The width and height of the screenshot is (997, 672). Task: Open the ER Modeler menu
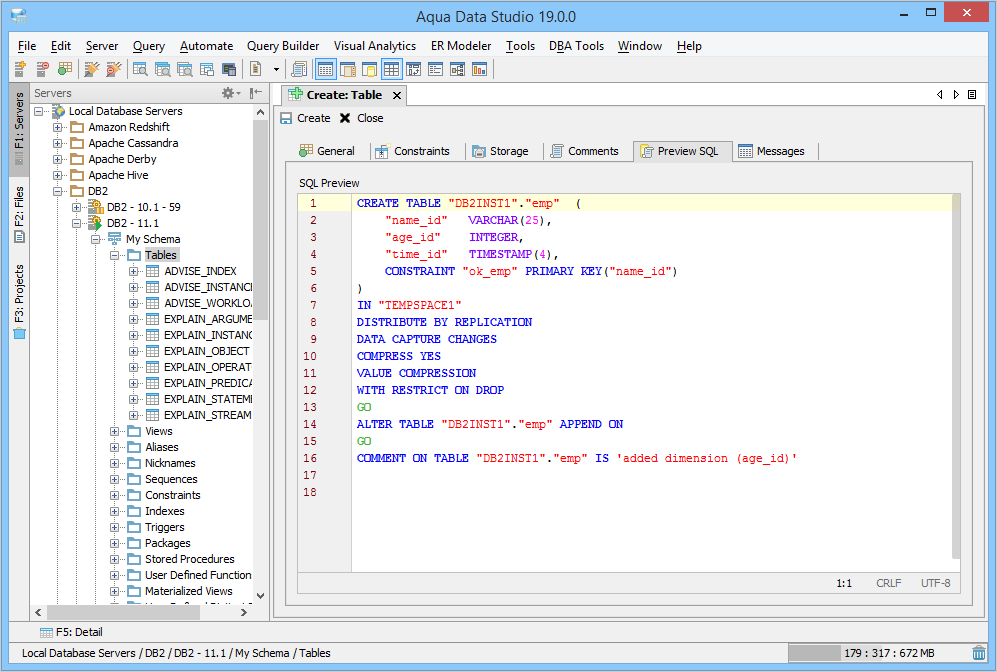coord(460,46)
